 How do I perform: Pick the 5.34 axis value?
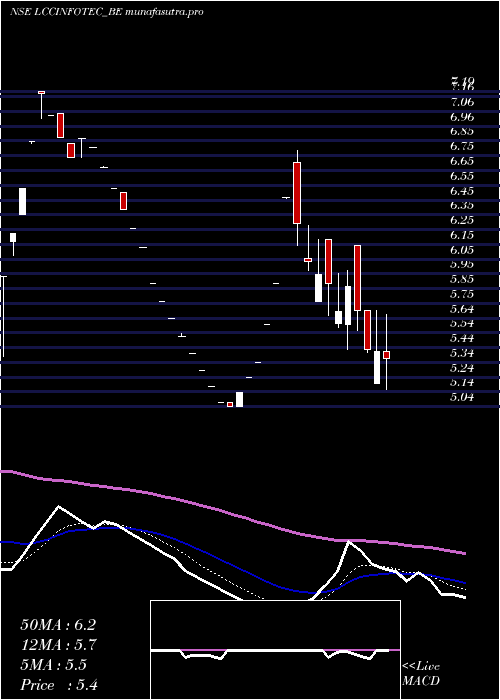462,353
